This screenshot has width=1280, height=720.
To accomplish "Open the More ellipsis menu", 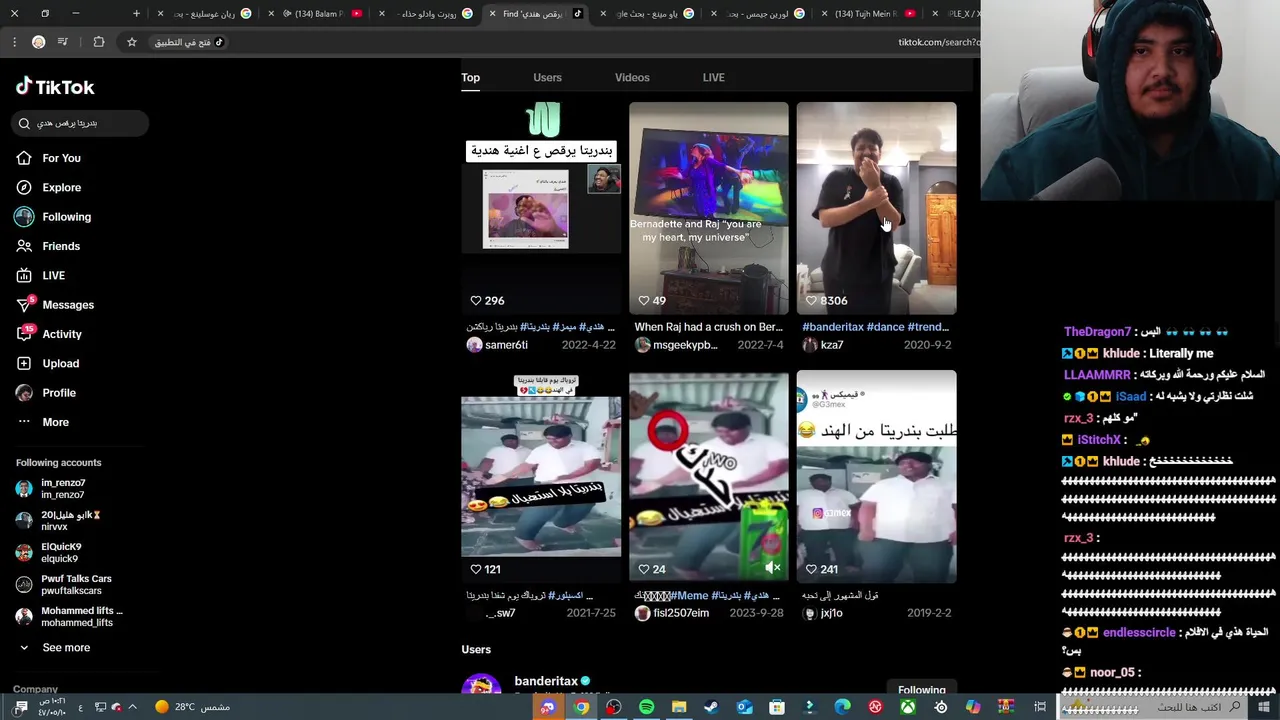I will coord(24,422).
